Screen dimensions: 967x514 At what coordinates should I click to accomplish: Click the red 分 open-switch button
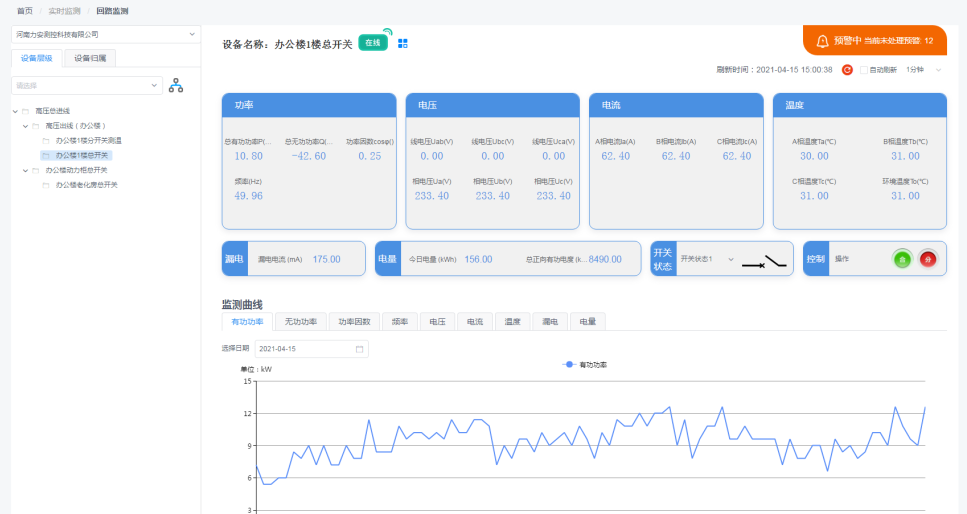coord(928,259)
